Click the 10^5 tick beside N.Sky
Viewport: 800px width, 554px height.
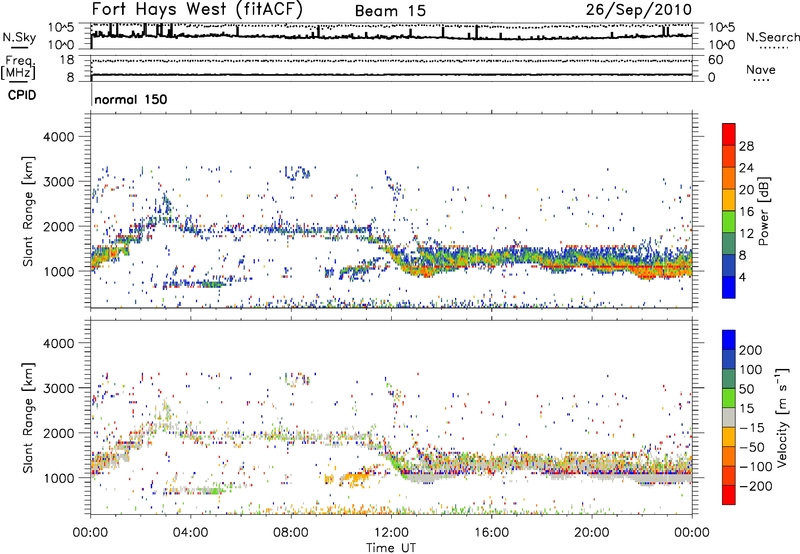pos(61,28)
